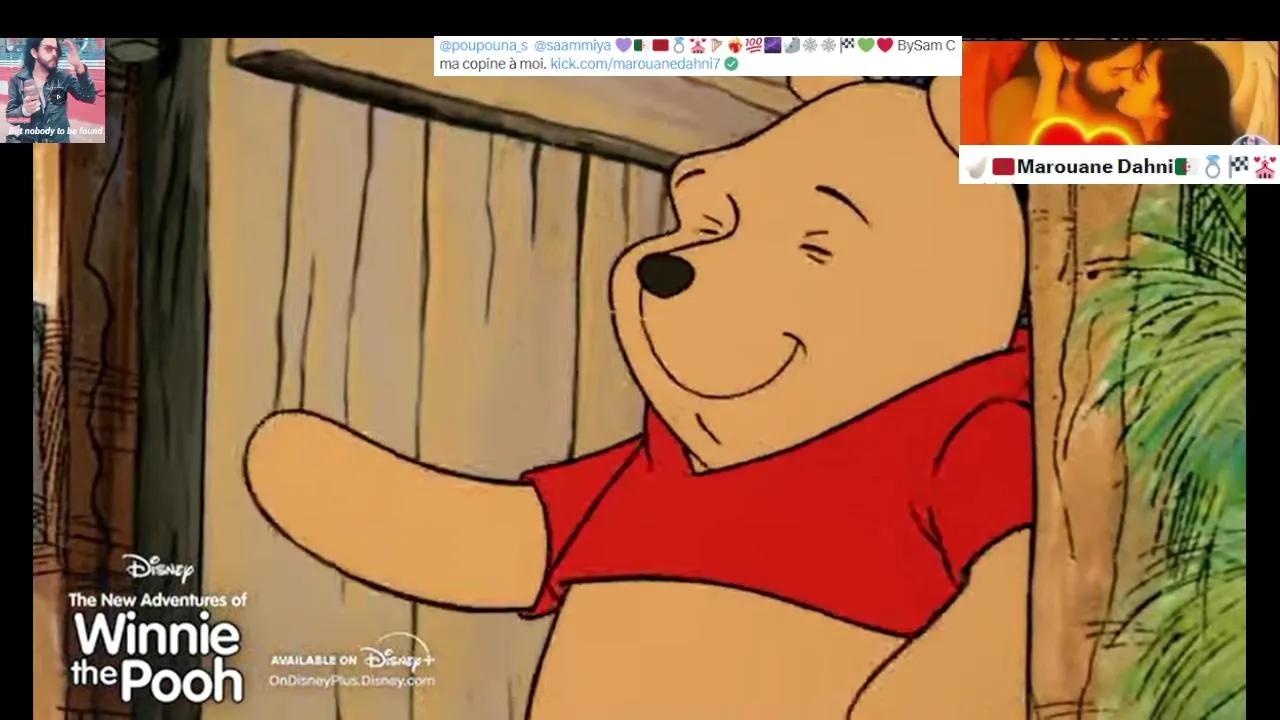
Task: Click the 'AVAILABLE ON' overlay text
Action: pos(314,660)
